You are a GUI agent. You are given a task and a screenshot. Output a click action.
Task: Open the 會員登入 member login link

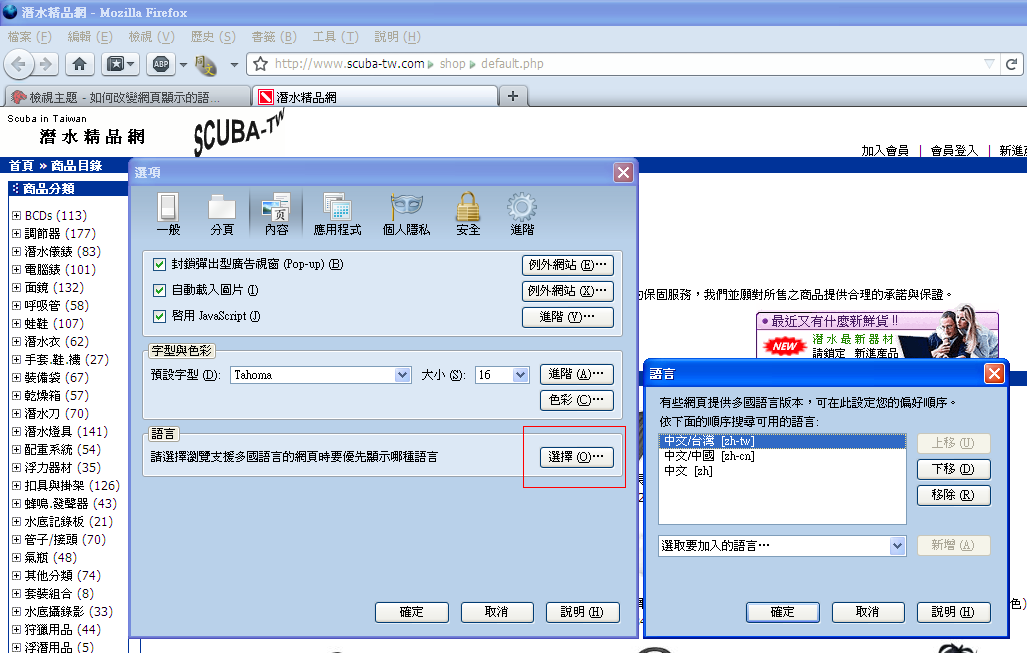pyautogui.click(x=954, y=151)
